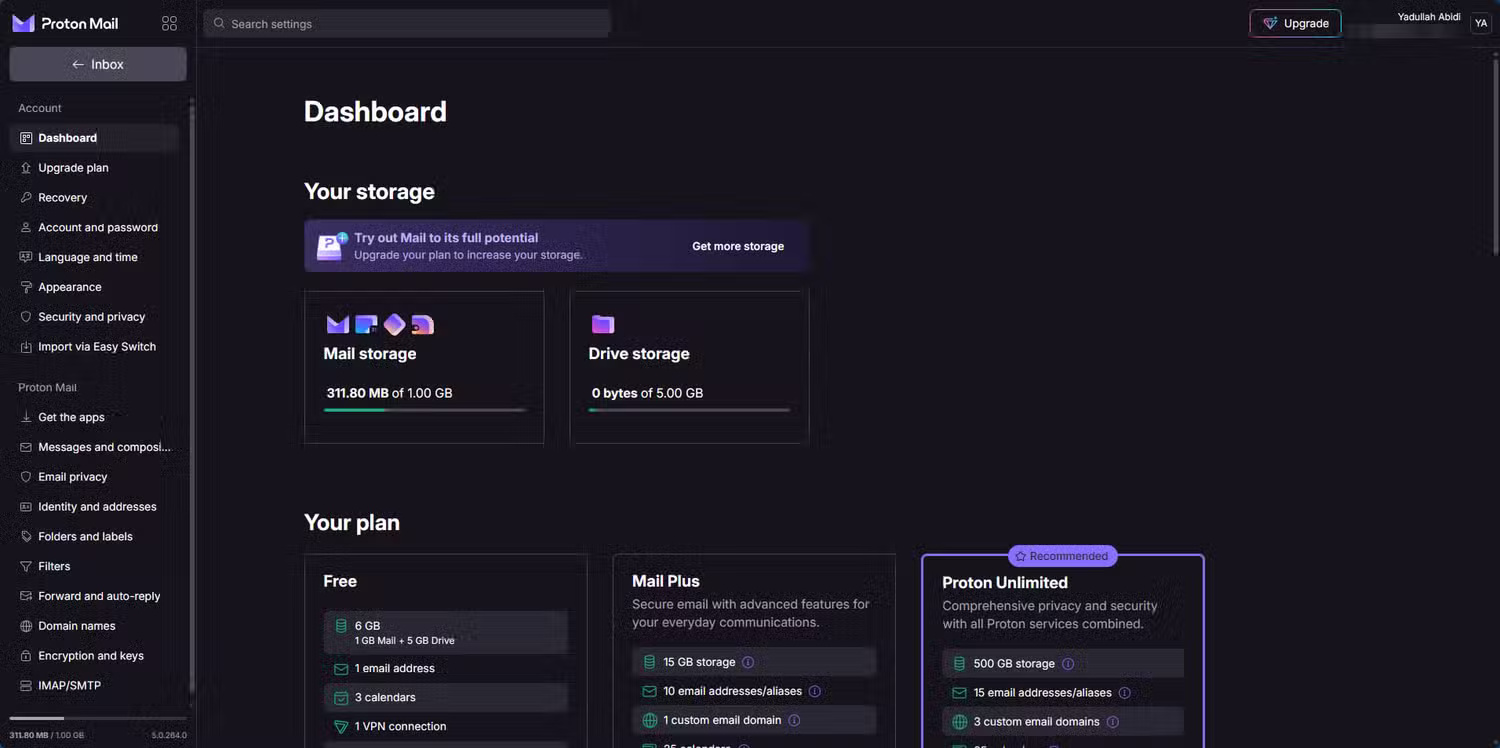Open the Proton apps grid switcher

pos(169,23)
